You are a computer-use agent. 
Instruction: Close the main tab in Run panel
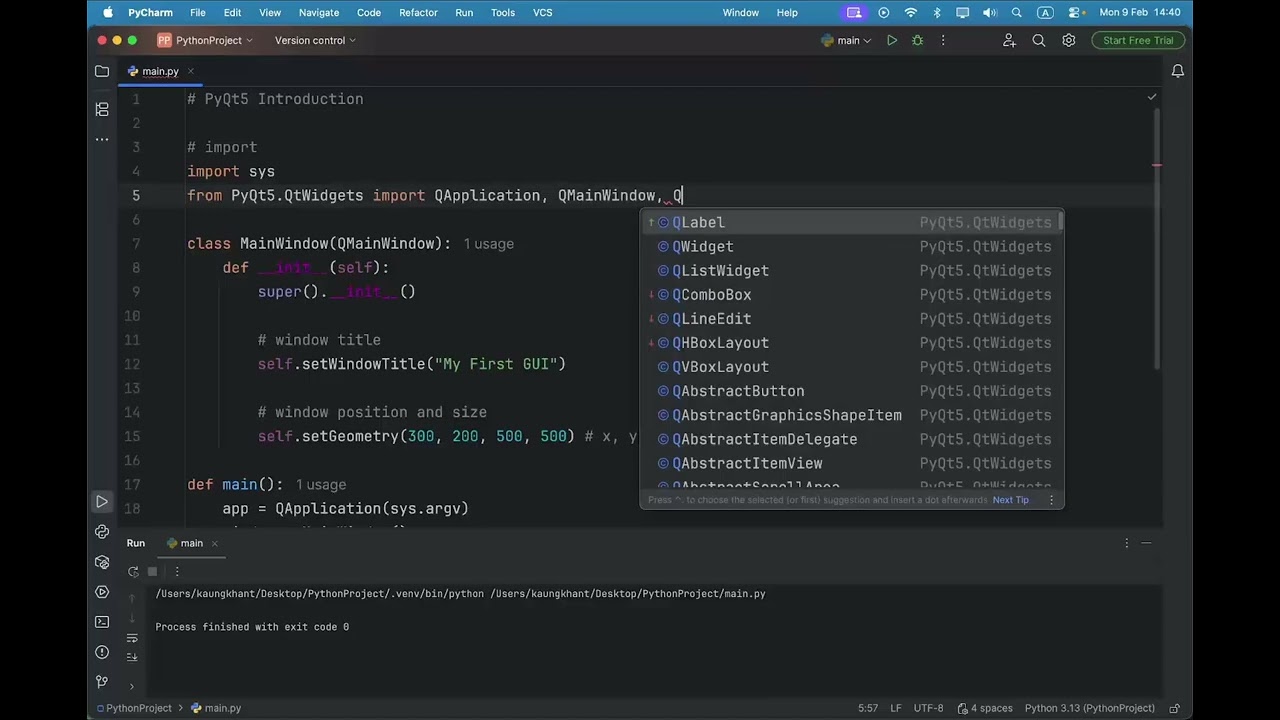[214, 543]
